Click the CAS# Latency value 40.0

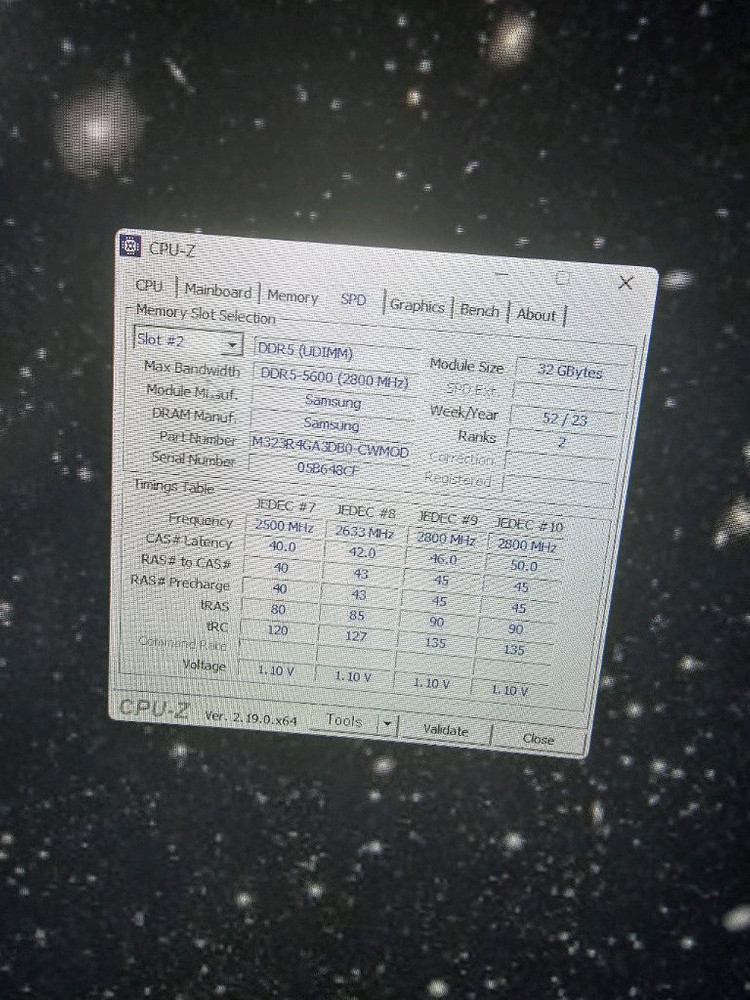[282, 547]
